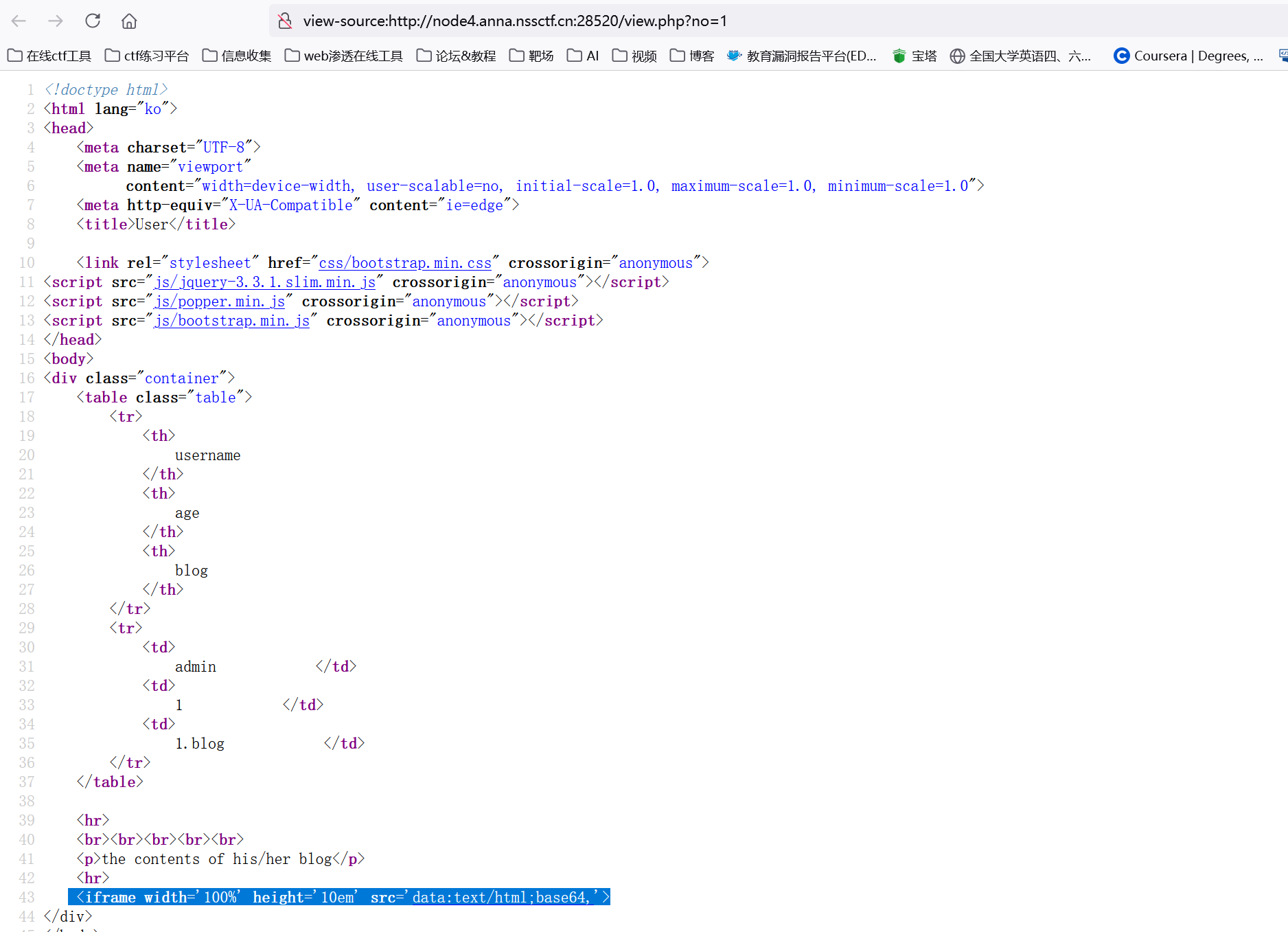Open the AI bookmark folder

point(583,56)
